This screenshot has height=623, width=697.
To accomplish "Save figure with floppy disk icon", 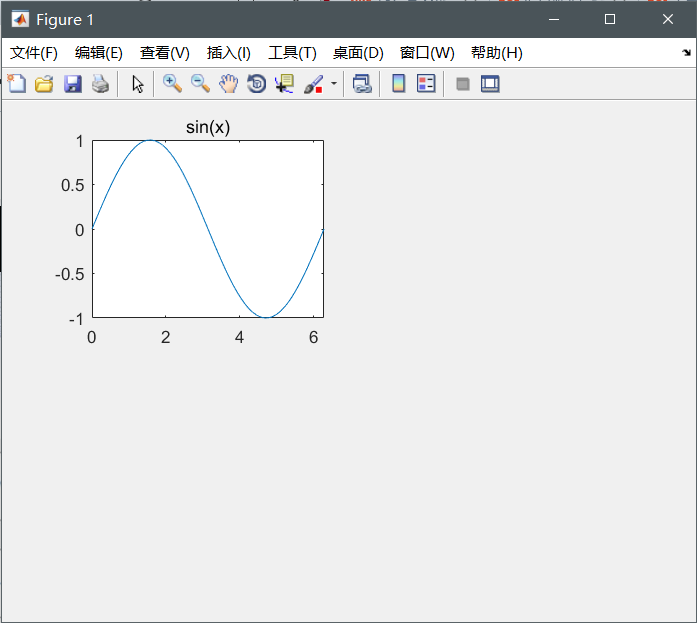I will coord(72,84).
